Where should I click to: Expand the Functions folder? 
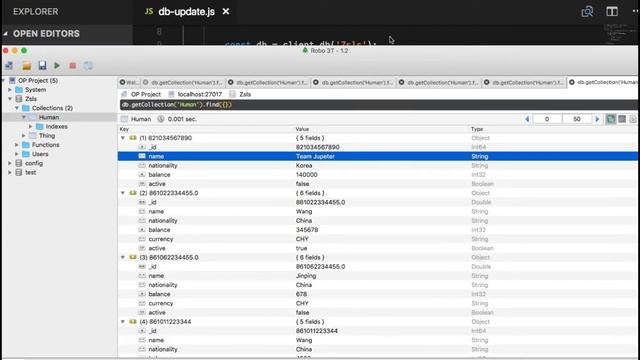tap(17, 145)
